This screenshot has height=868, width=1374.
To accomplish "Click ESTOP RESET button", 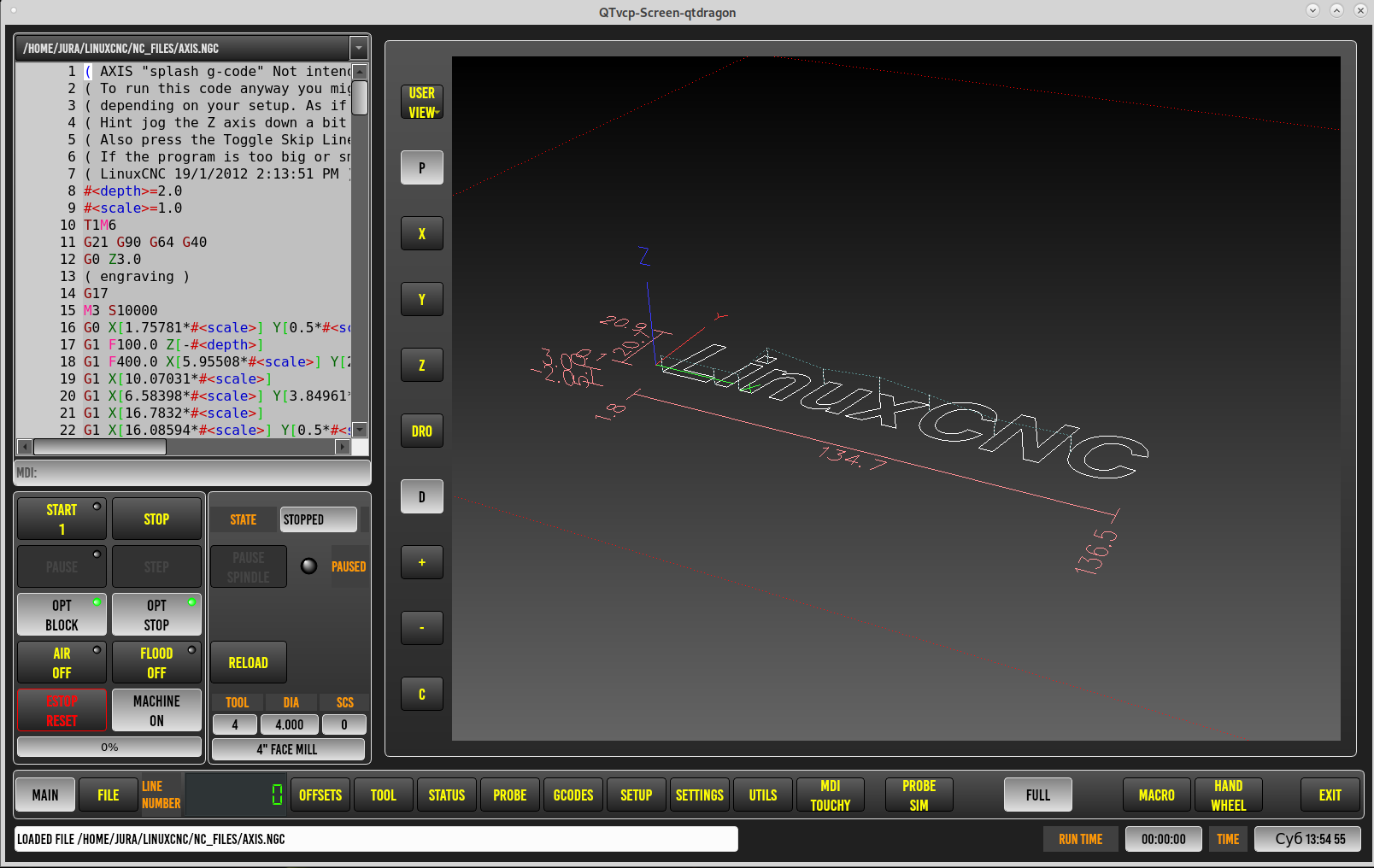I will (62, 710).
